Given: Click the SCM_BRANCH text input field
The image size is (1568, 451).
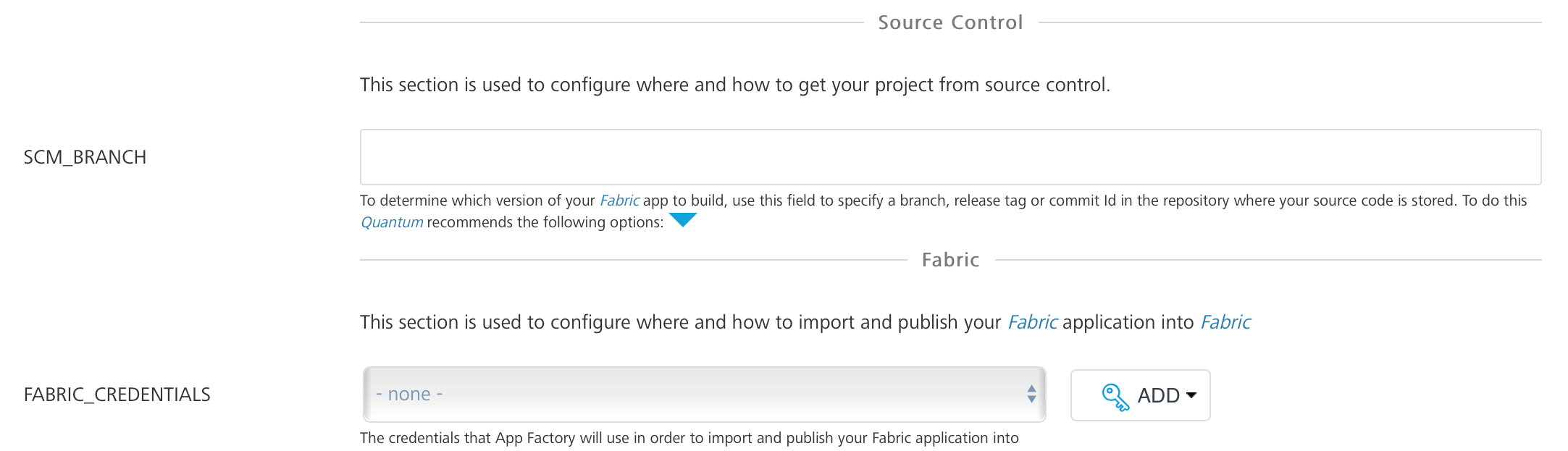Looking at the screenshot, I should 950,157.
